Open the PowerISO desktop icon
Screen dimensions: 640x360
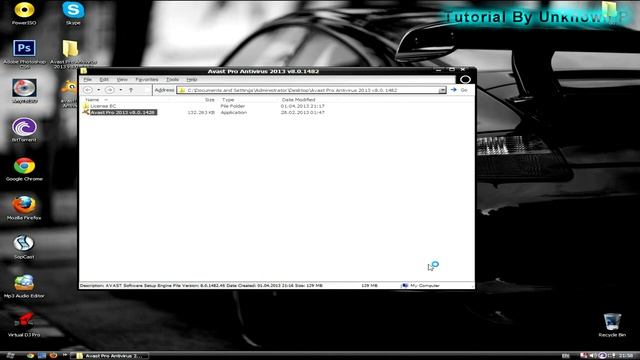[x=24, y=10]
